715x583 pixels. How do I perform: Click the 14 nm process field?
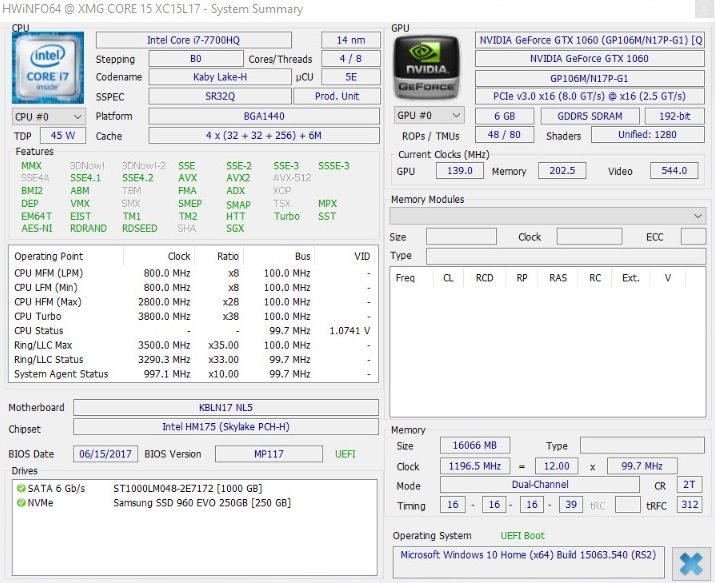click(351, 40)
